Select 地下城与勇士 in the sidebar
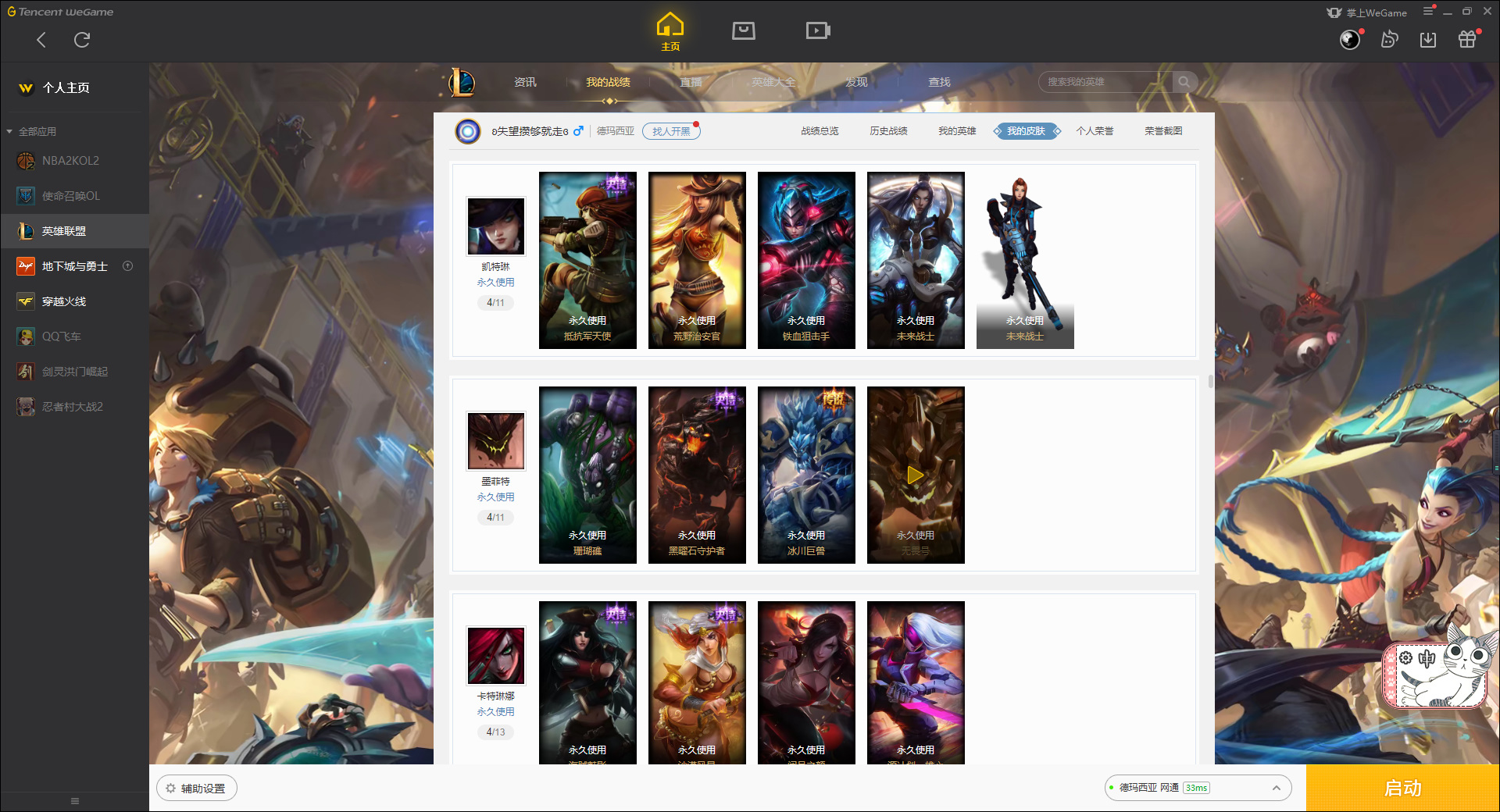The height and width of the screenshot is (812, 1500). (x=74, y=266)
